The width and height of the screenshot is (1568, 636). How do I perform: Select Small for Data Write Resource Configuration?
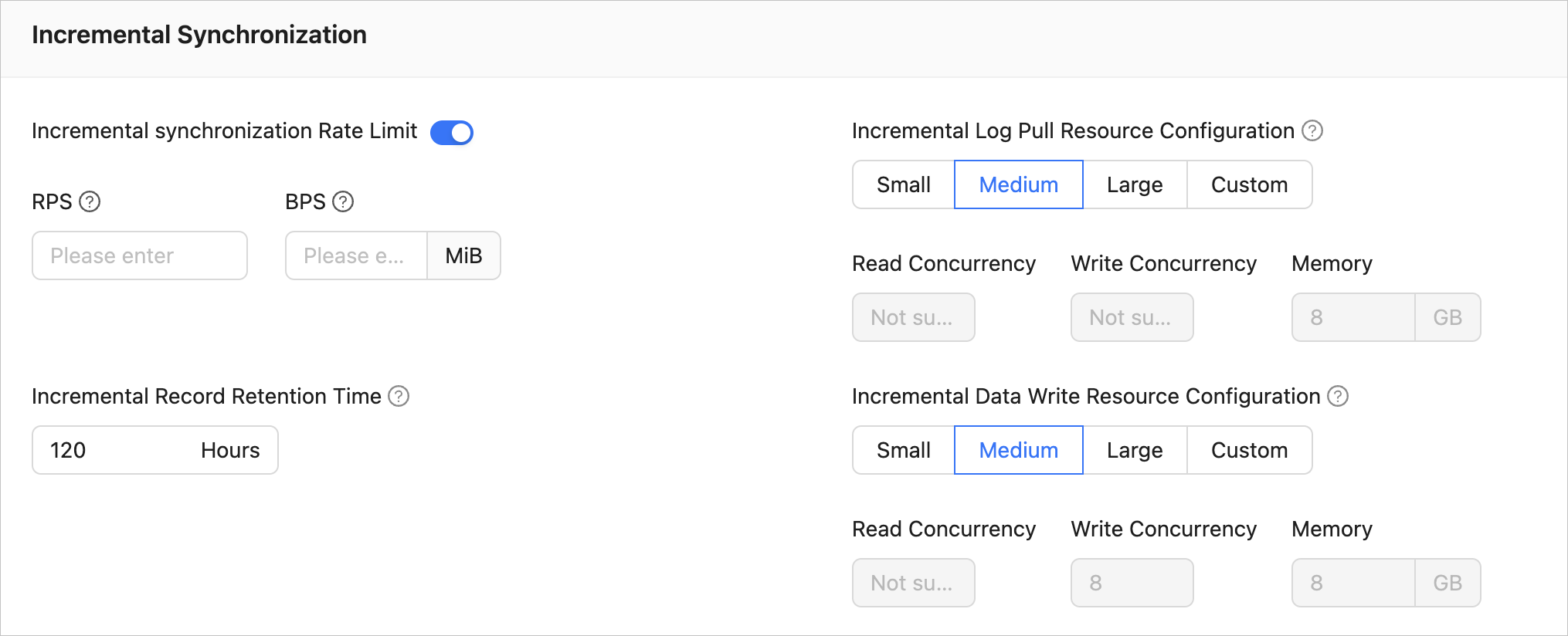pos(904,450)
